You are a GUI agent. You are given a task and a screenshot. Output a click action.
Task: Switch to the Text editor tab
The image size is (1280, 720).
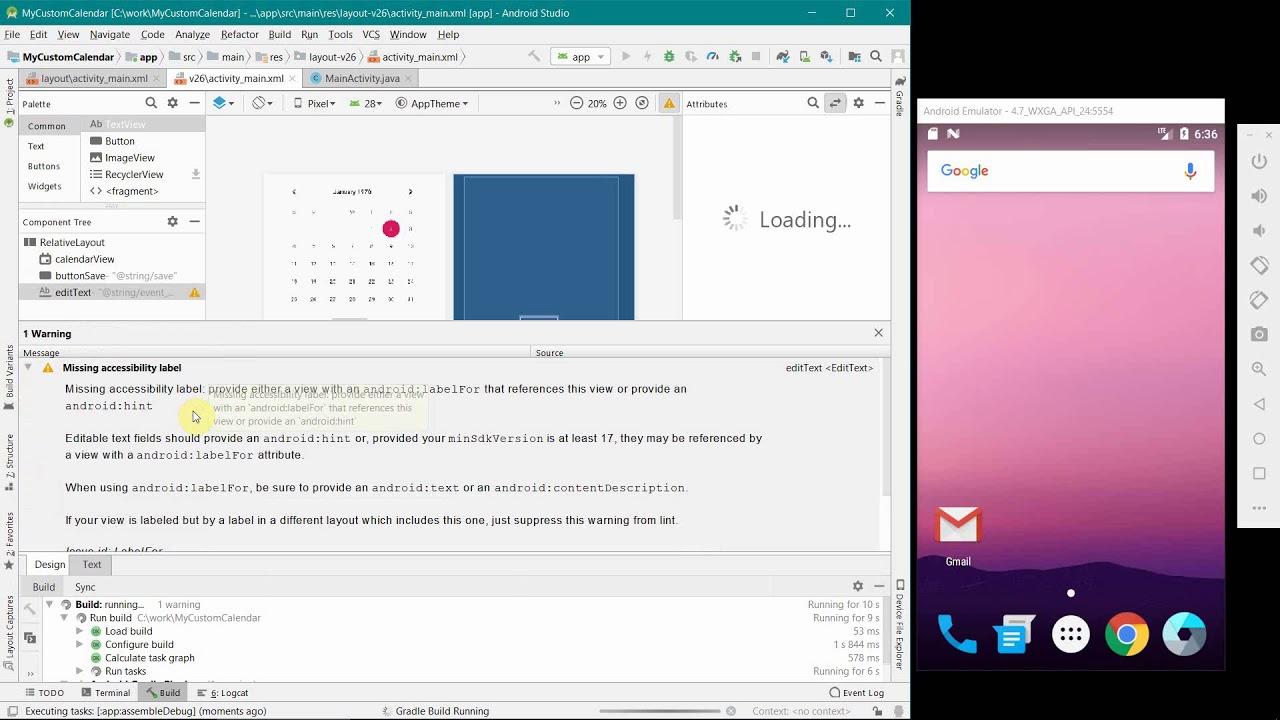pyautogui.click(x=92, y=564)
